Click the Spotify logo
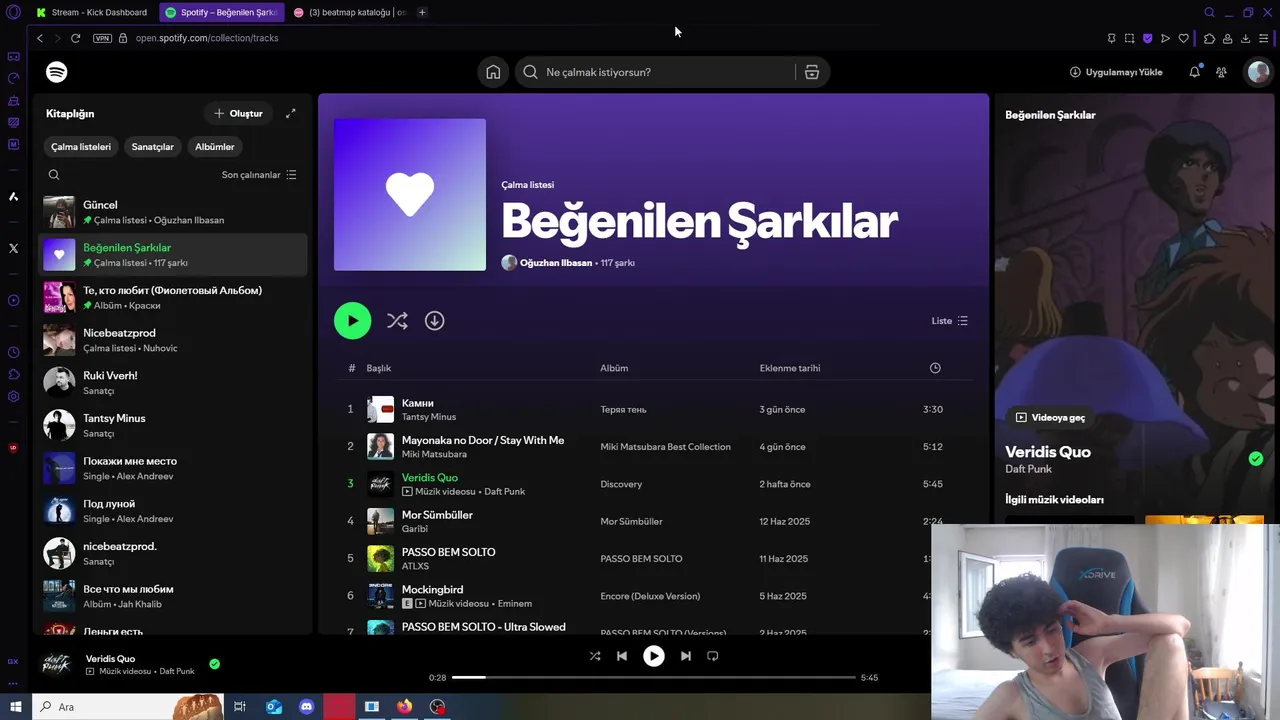The image size is (1280, 720). point(57,72)
